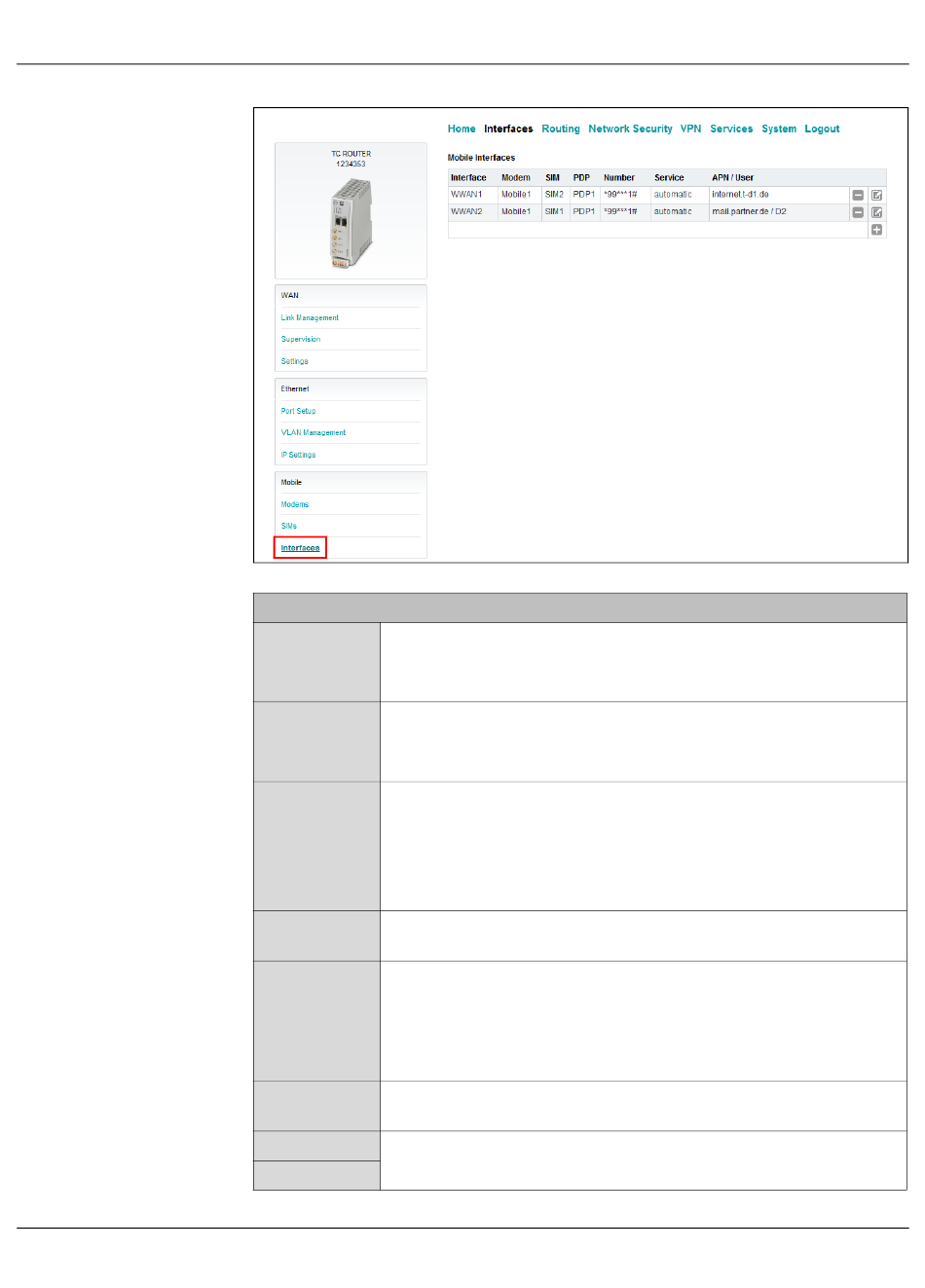Delete the WWAN2 interface row

coord(858,212)
